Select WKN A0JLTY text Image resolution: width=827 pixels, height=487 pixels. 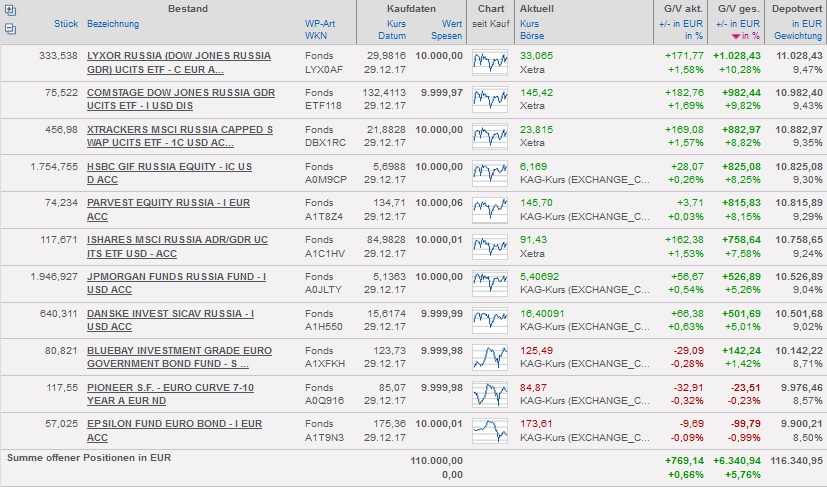[x=323, y=290]
